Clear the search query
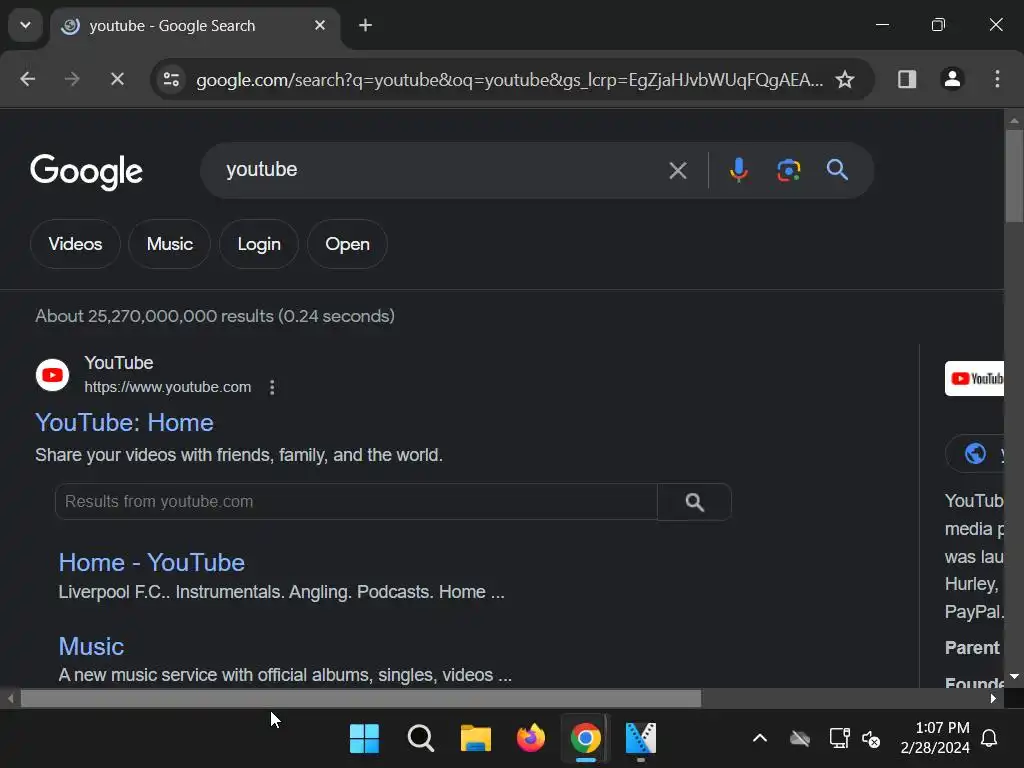 [x=678, y=170]
